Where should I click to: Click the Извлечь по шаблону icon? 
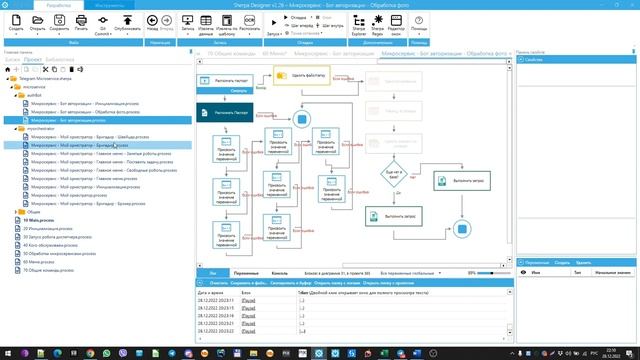(x=227, y=20)
